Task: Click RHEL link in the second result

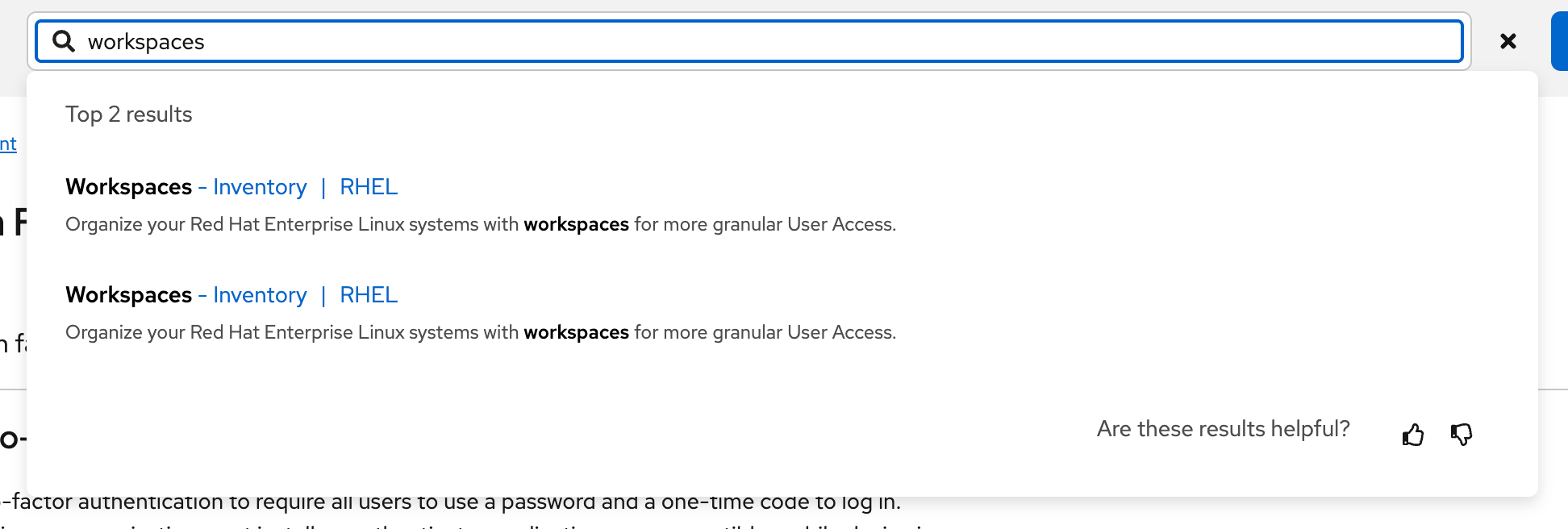Action: 369,295
